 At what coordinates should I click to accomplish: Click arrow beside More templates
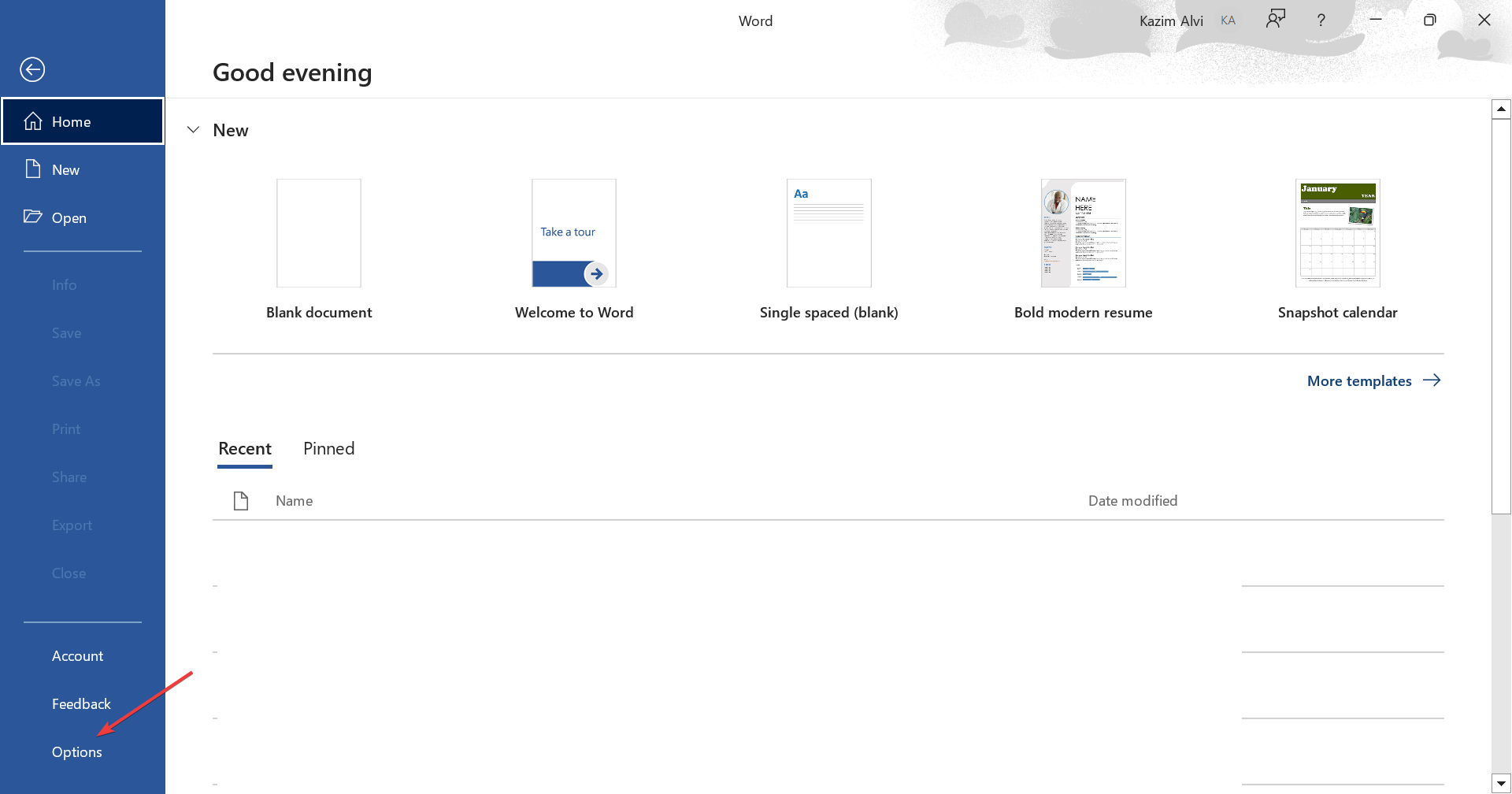click(1432, 380)
